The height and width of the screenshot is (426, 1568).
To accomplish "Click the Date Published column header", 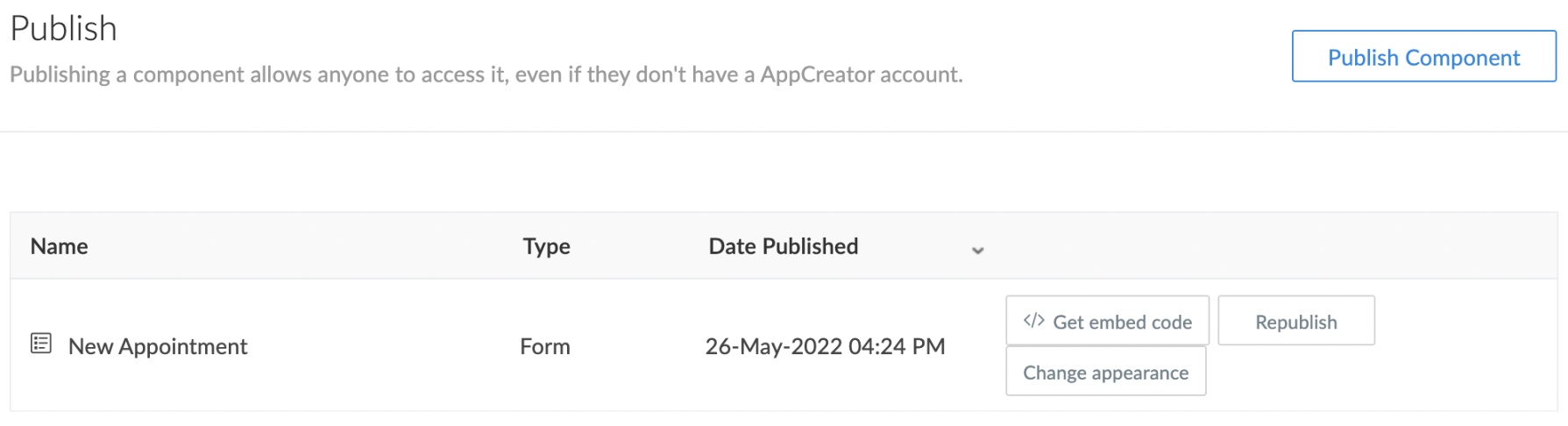I will pos(783,246).
